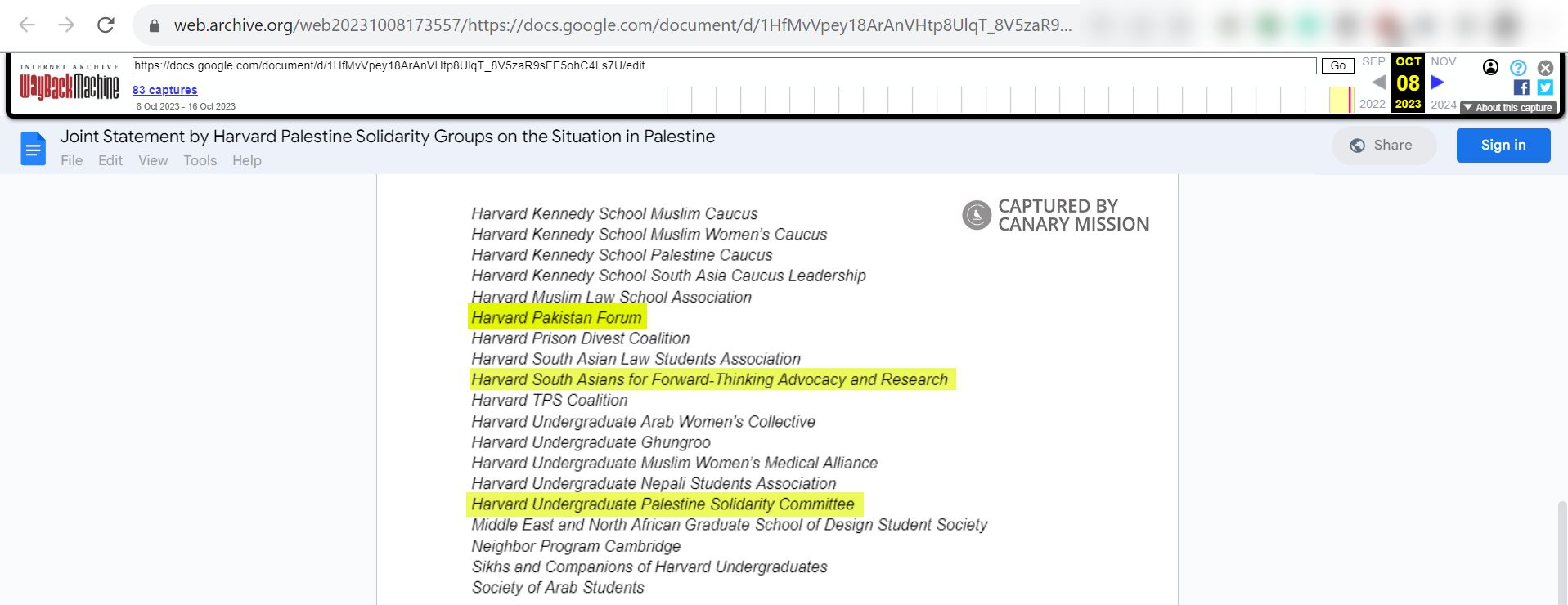Close the Wayback toolbar with X icon
The height and width of the screenshot is (605, 1568).
1545,68
